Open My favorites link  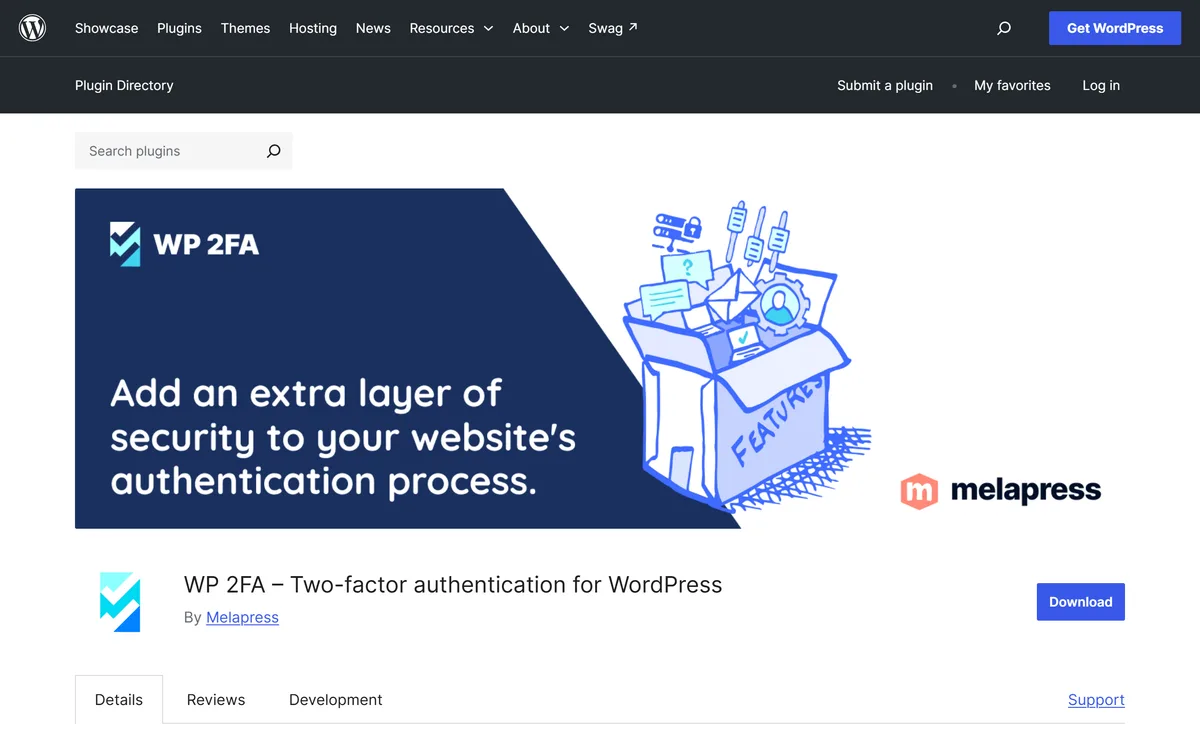1012,85
